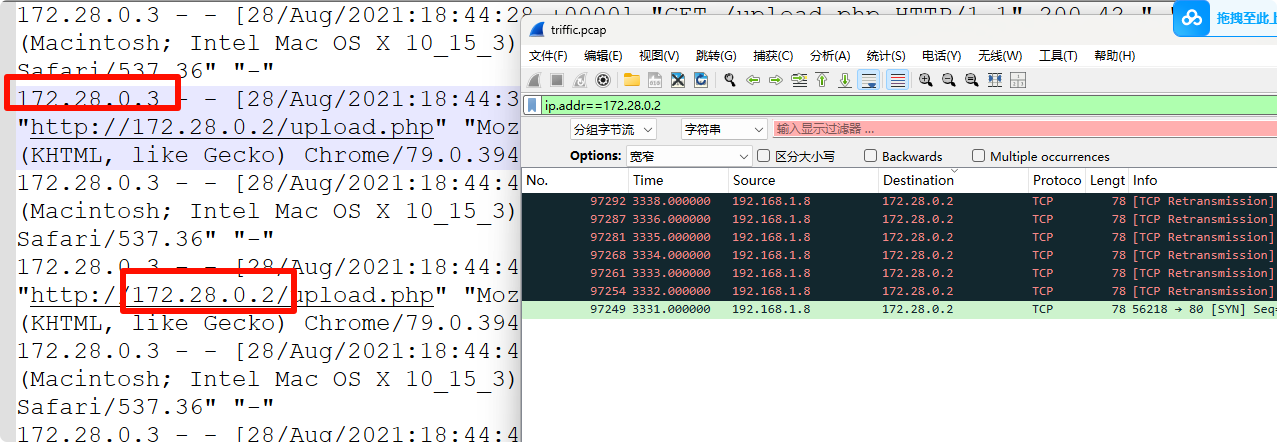
Task: Click the restart capture icon
Action: (x=580, y=80)
